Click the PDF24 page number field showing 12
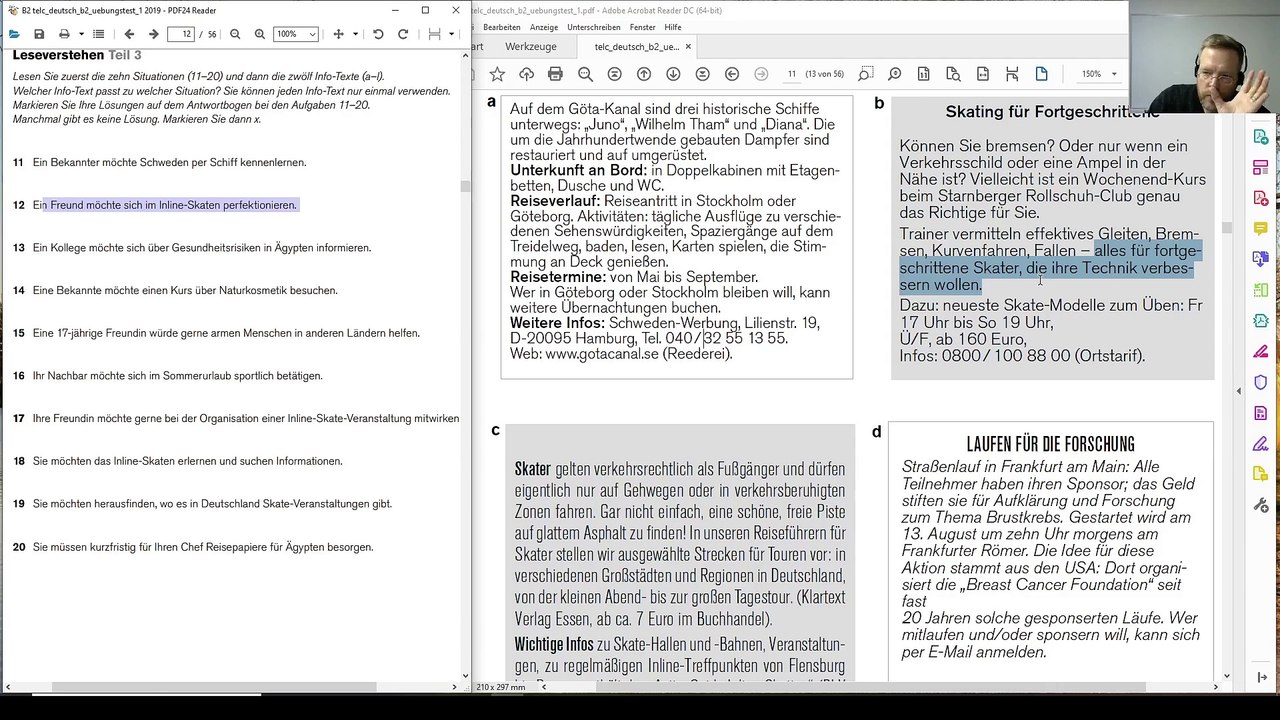The image size is (1280, 720). click(181, 34)
